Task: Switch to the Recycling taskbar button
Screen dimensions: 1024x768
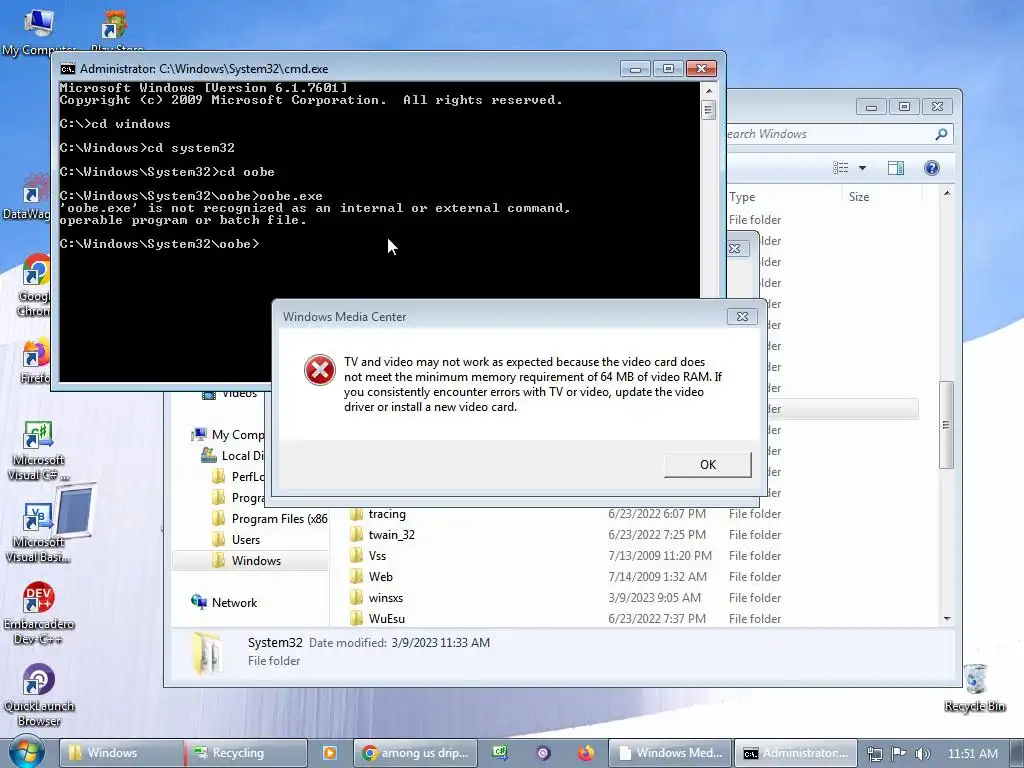Action: [246, 753]
